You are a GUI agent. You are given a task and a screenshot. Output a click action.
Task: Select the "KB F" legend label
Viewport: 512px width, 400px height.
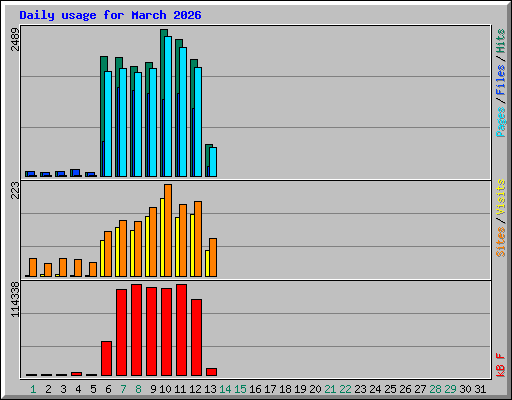500,365
